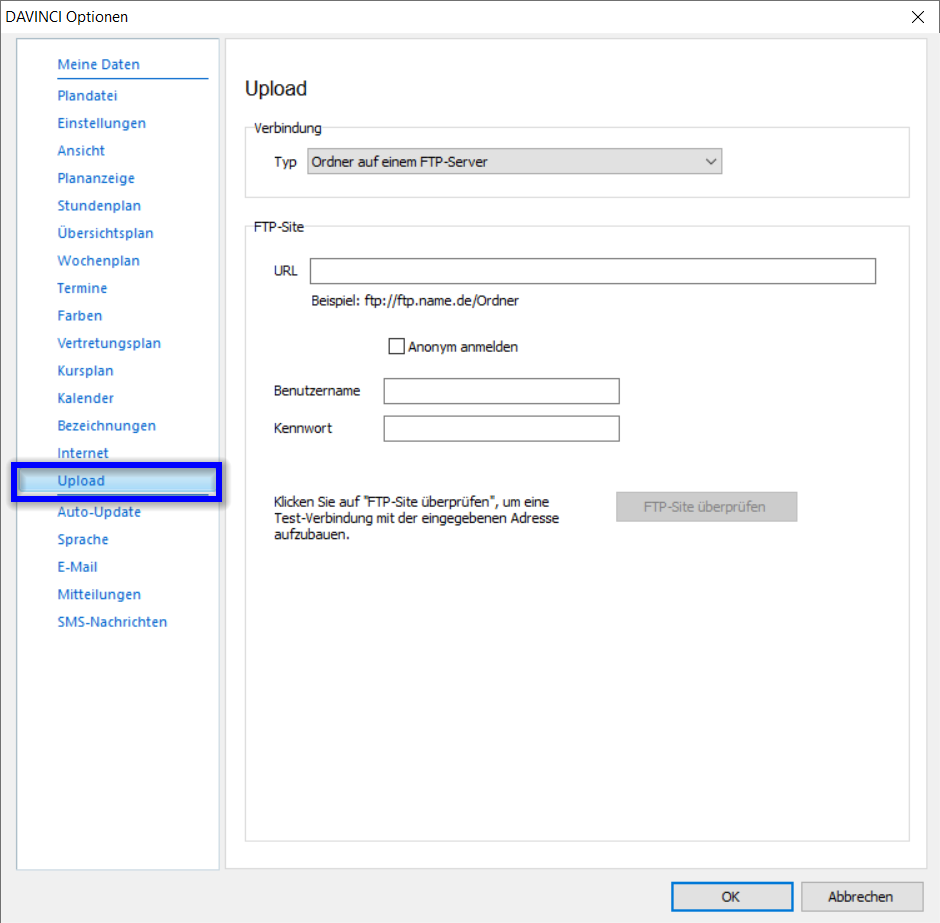Viewport: 940px width, 923px height.
Task: Go to Internet settings
Action: pyautogui.click(x=83, y=453)
